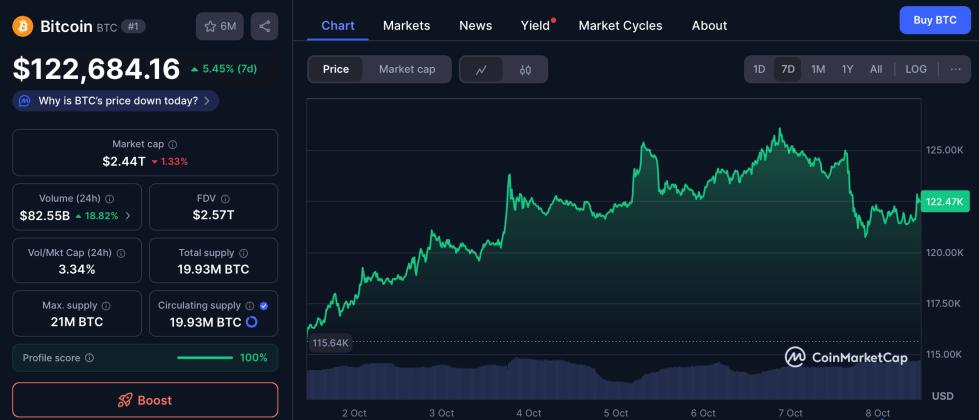Toggle the LOG scale option
Screen dimensions: 979x420
coord(916,69)
